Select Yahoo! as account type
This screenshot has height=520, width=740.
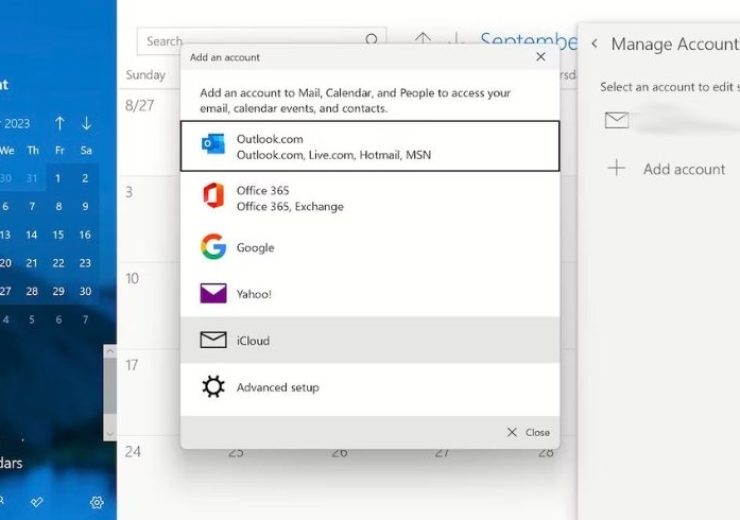(370, 294)
